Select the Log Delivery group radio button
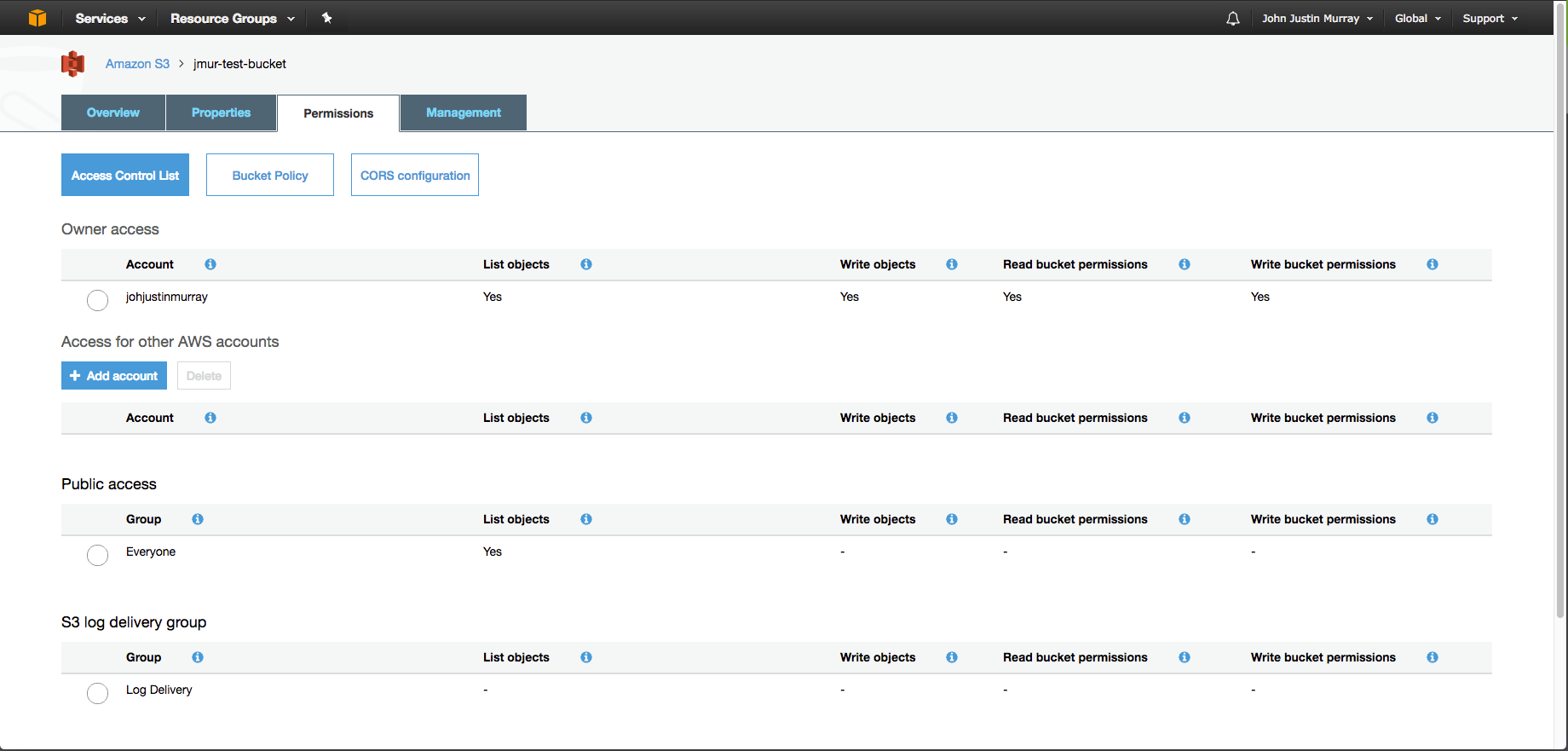1568x751 pixels. (x=98, y=693)
